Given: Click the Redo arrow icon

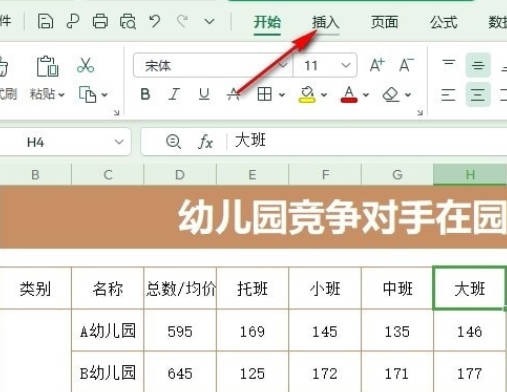Looking at the screenshot, I should (182, 22).
